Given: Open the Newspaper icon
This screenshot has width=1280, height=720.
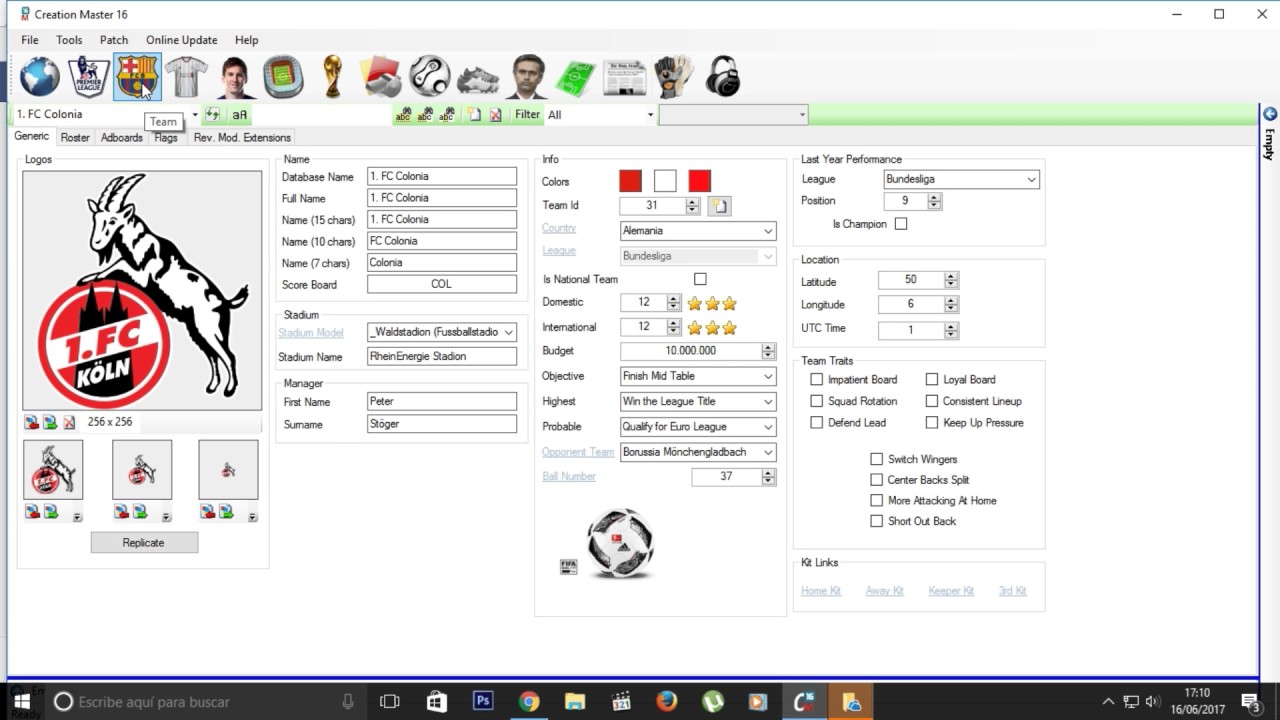Looking at the screenshot, I should 625,77.
